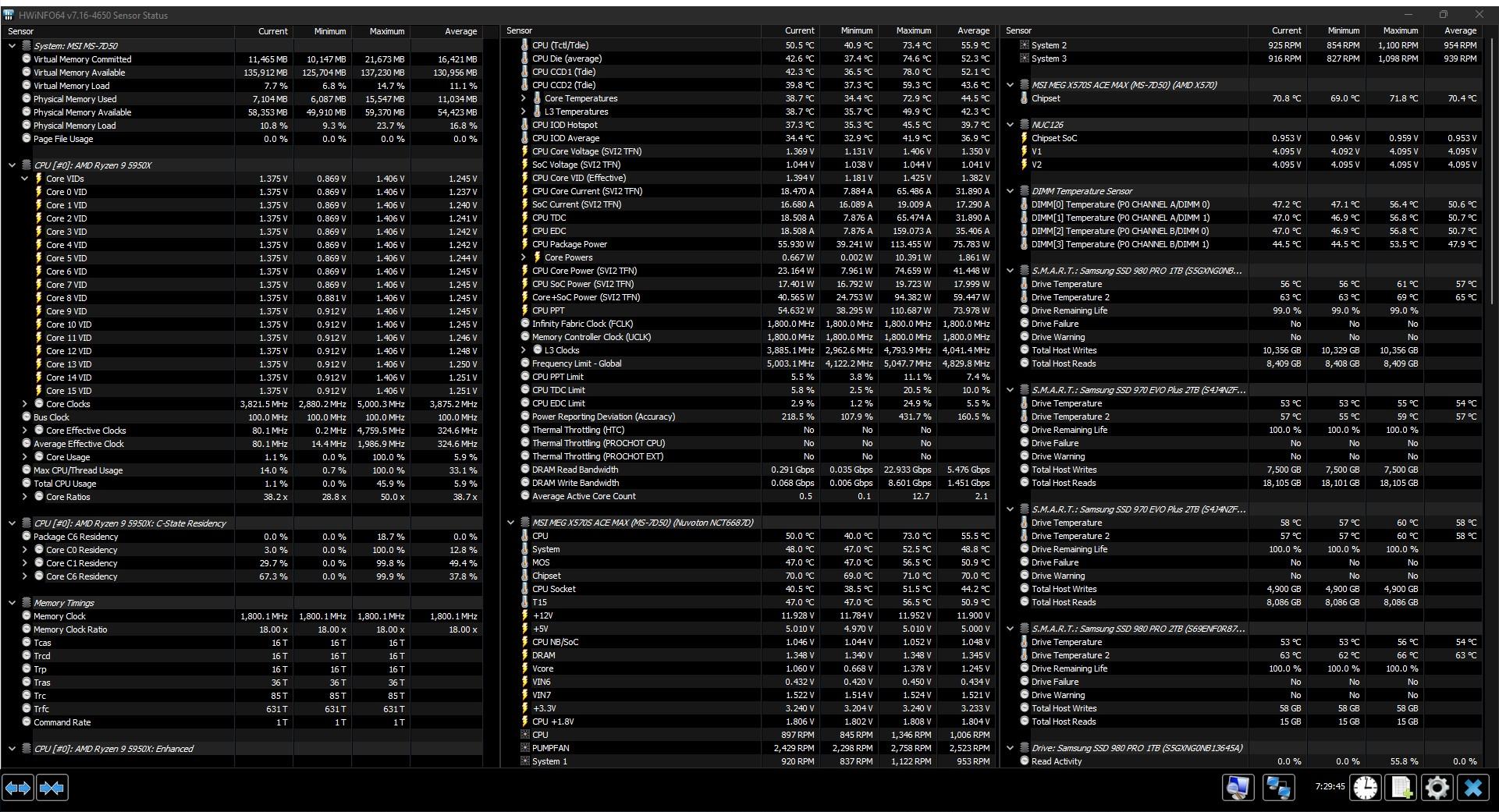1499x812 pixels.
Task: Collapse the DIMM Temperature Sensor group
Action: (1011, 191)
